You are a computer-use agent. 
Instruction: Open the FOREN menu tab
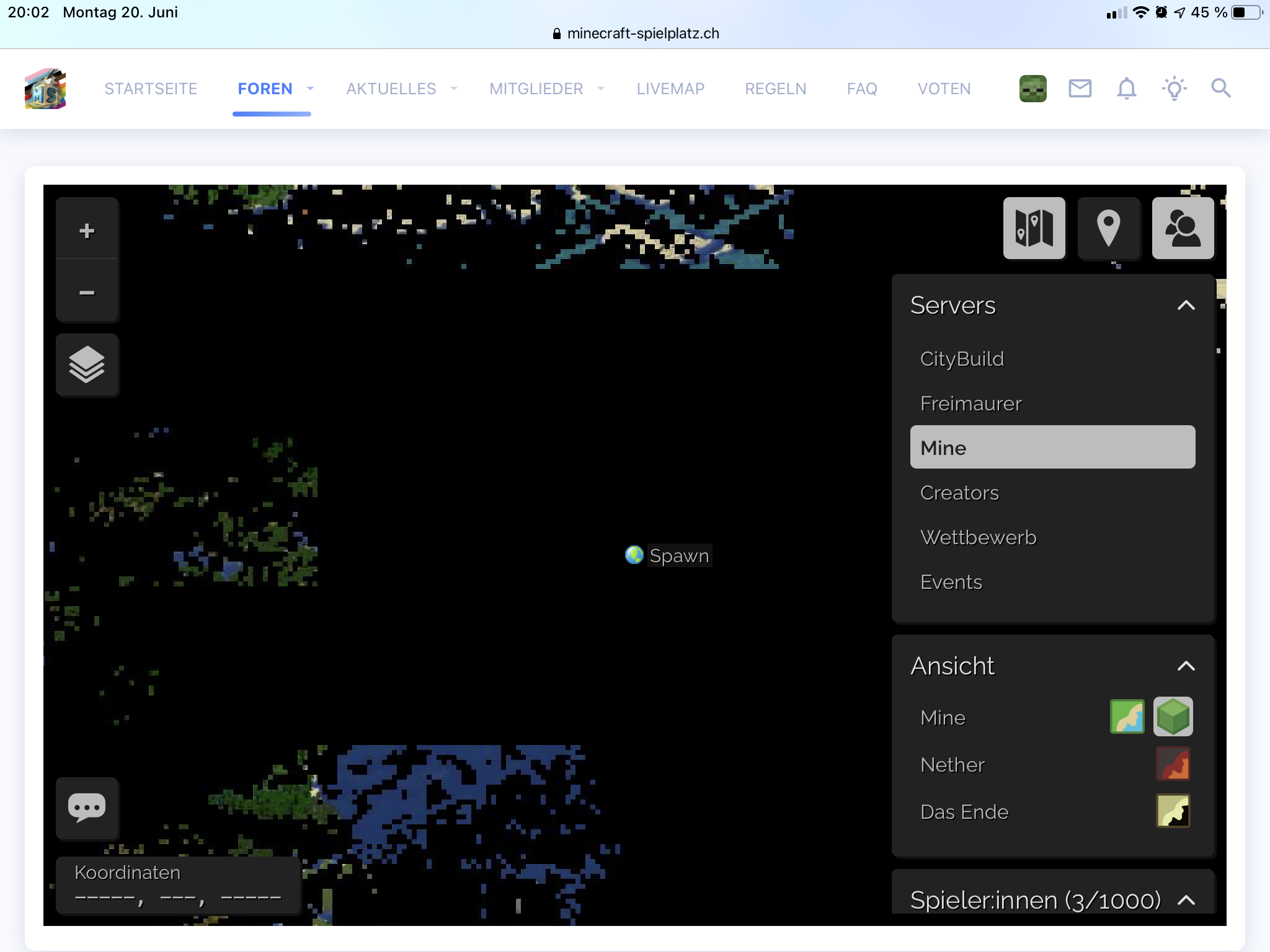coord(265,89)
